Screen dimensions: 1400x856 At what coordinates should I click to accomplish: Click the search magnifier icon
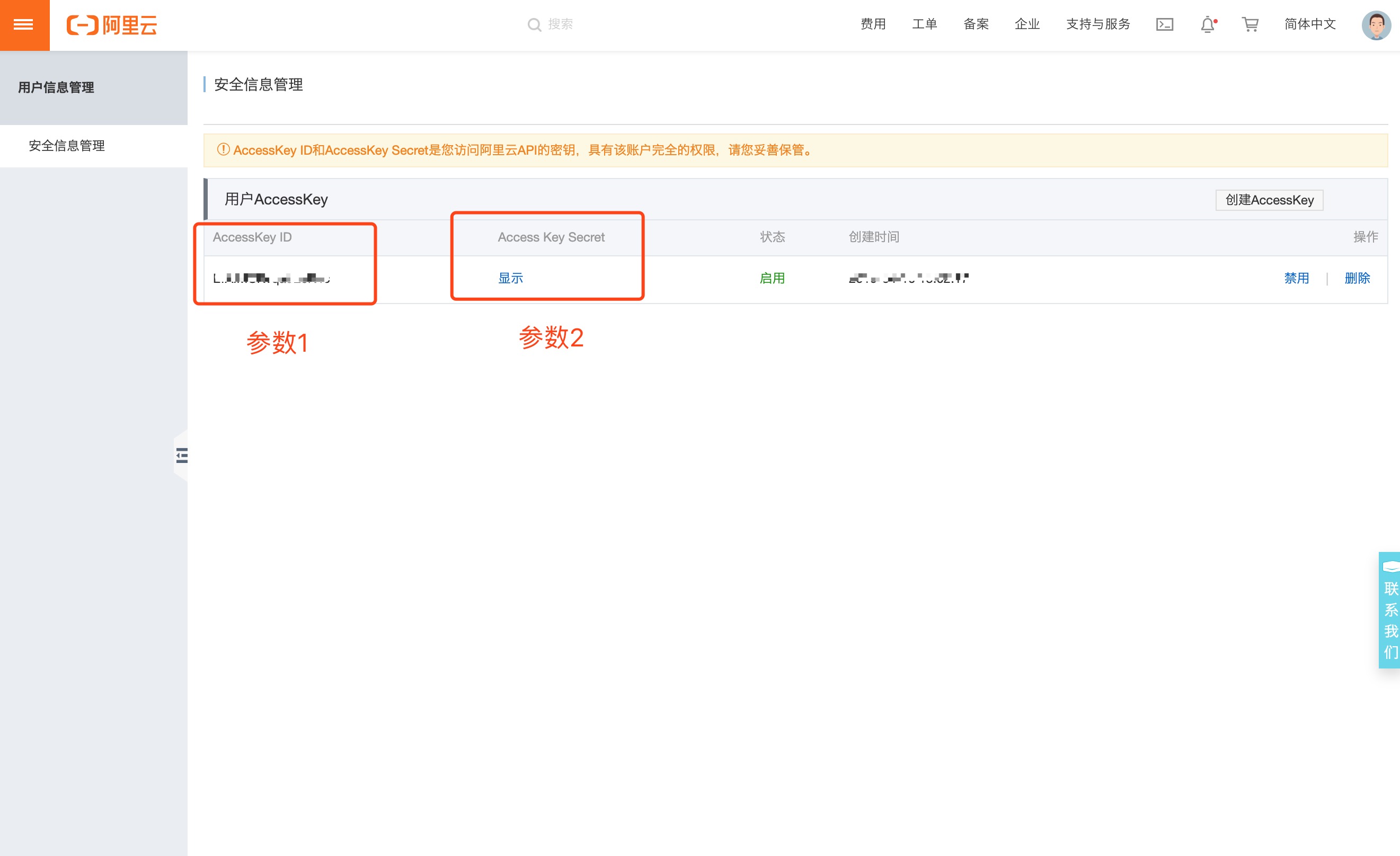coord(534,24)
